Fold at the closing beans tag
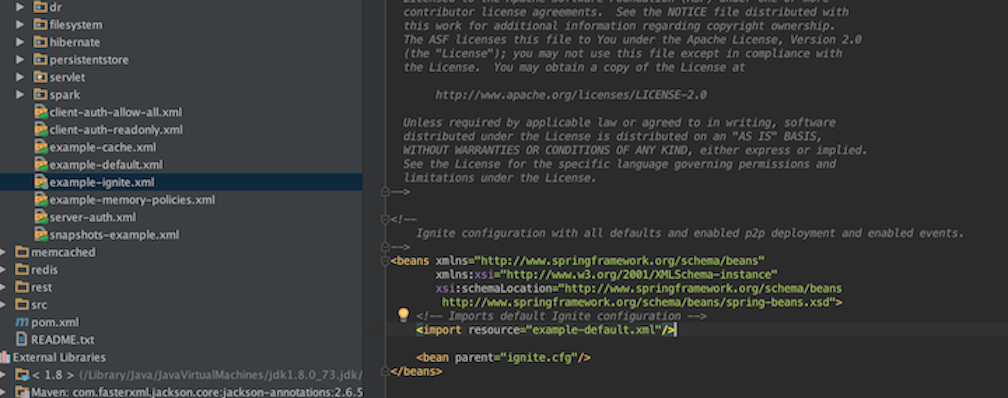Image resolution: width=1008 pixels, height=398 pixels. point(385,372)
